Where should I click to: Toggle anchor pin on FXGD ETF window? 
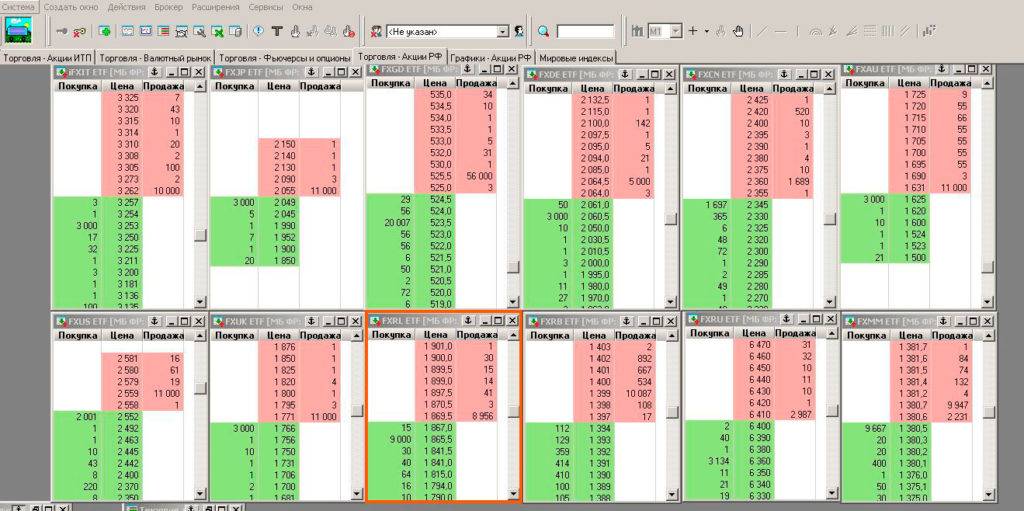pyautogui.click(x=468, y=69)
